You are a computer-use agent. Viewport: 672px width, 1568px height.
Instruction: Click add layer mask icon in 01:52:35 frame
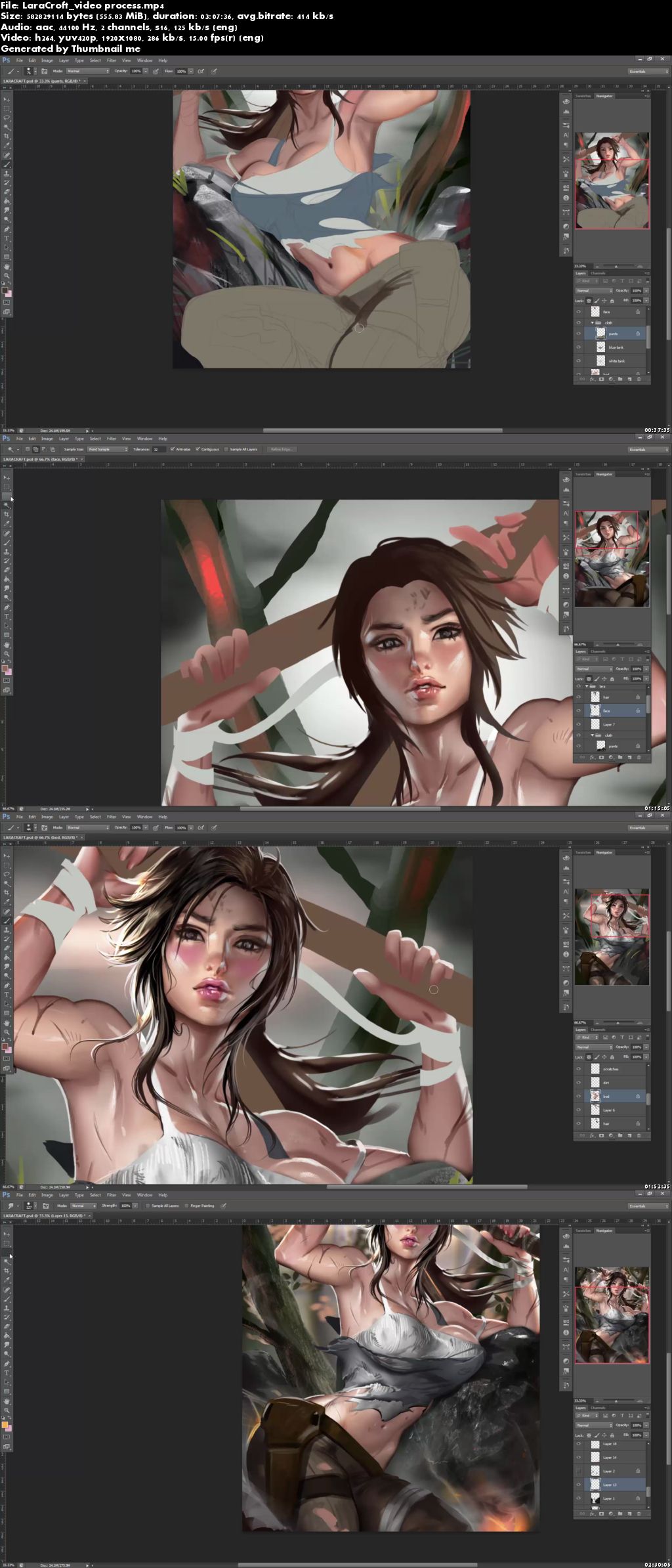601,1135
